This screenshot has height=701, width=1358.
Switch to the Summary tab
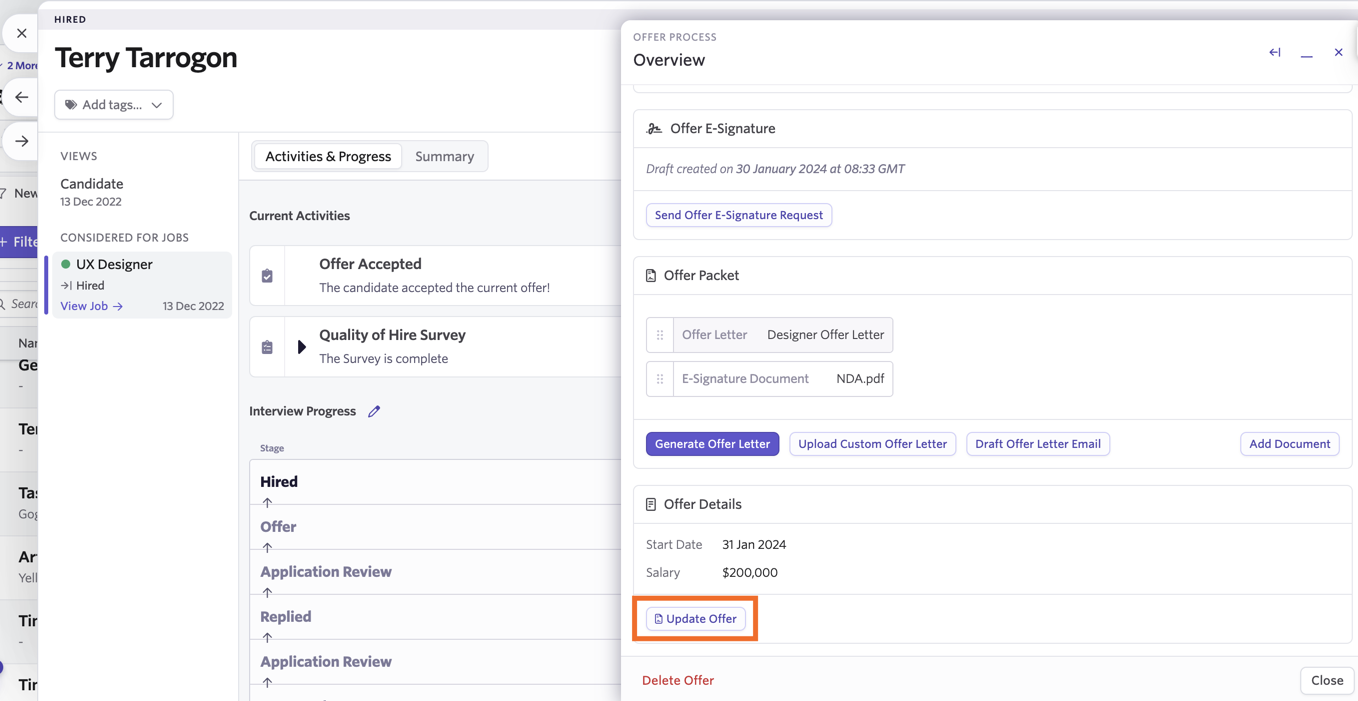(445, 156)
